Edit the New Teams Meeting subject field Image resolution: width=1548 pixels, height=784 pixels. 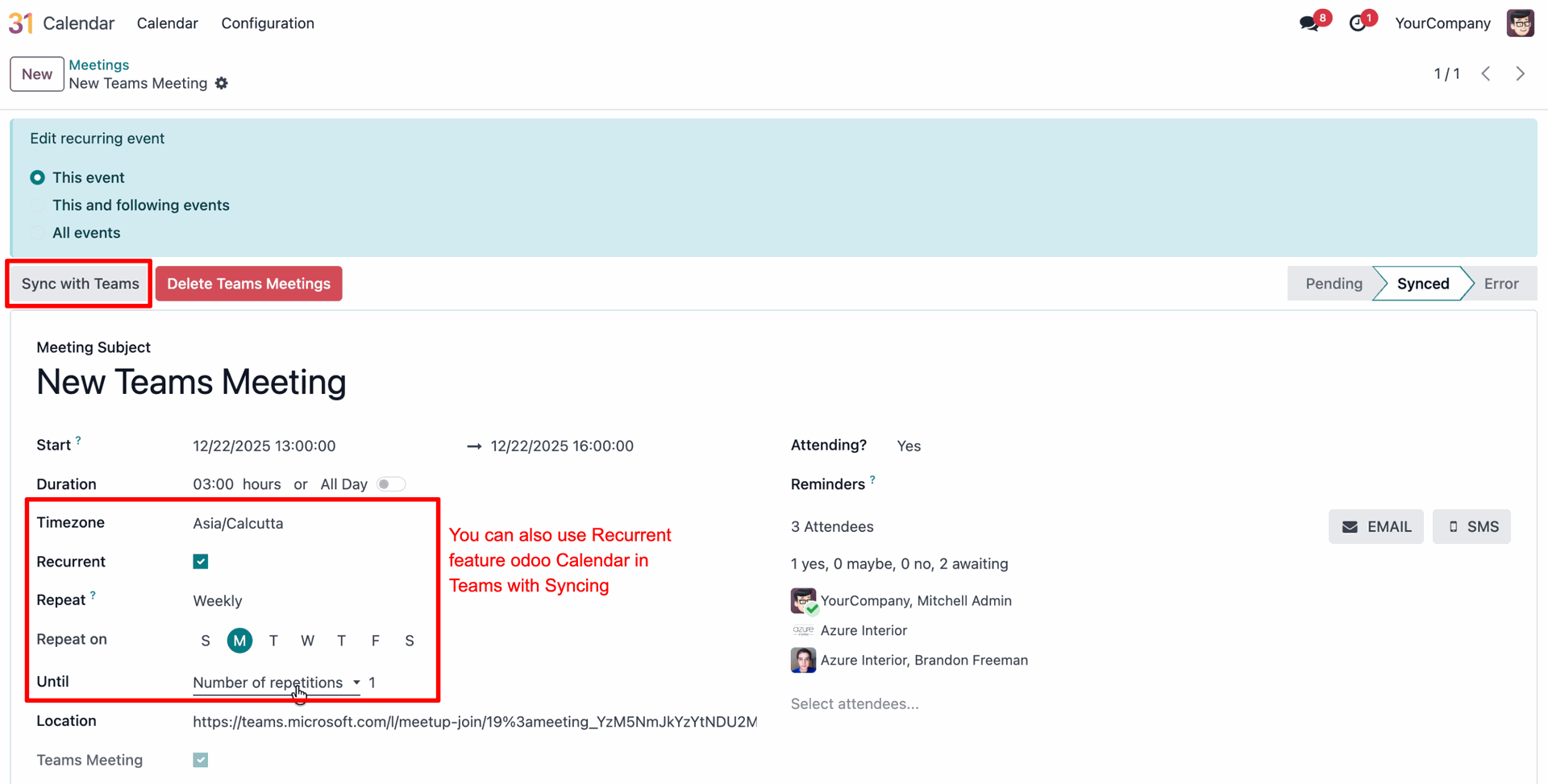pyautogui.click(x=191, y=382)
